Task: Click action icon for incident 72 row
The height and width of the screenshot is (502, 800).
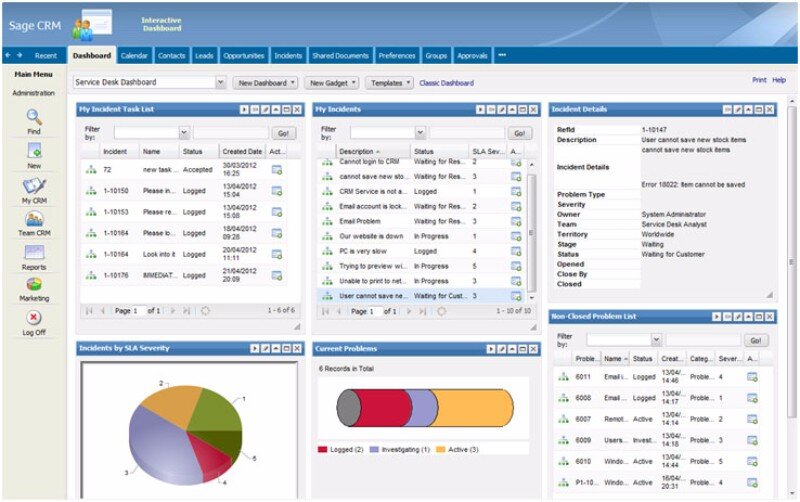Action: point(277,170)
